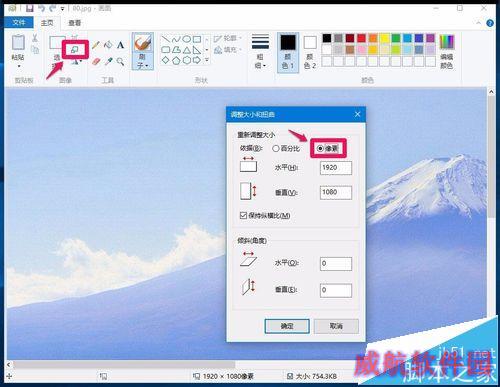Image resolution: width=500 pixels, height=387 pixels.
Task: Open the line thickness 粗细 dropdown
Action: point(260,51)
